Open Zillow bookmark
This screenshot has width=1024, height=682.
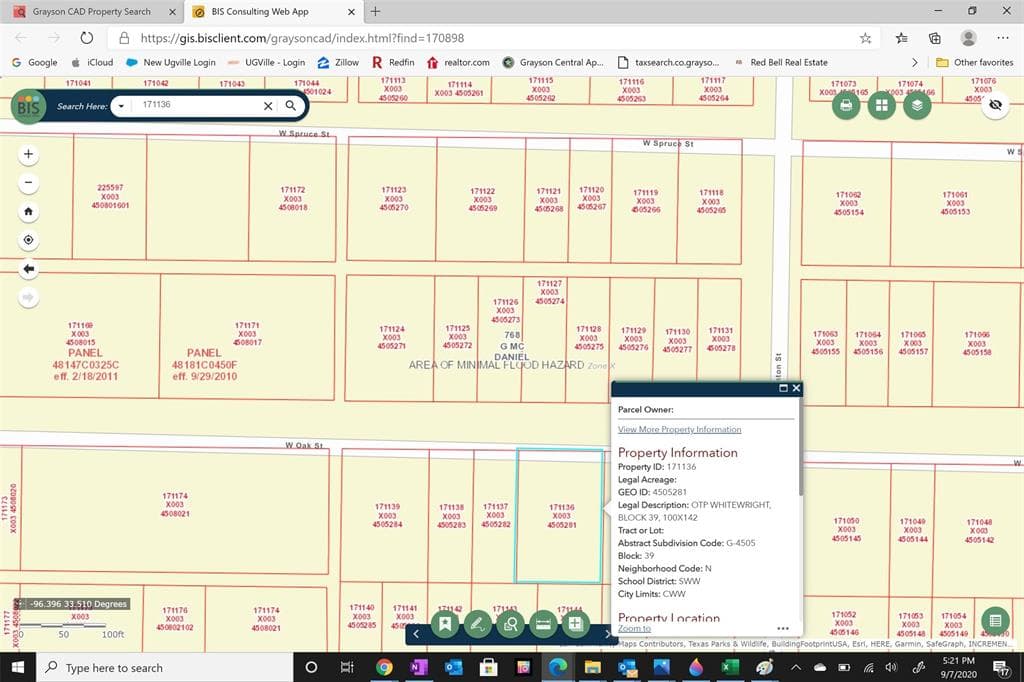click(338, 63)
